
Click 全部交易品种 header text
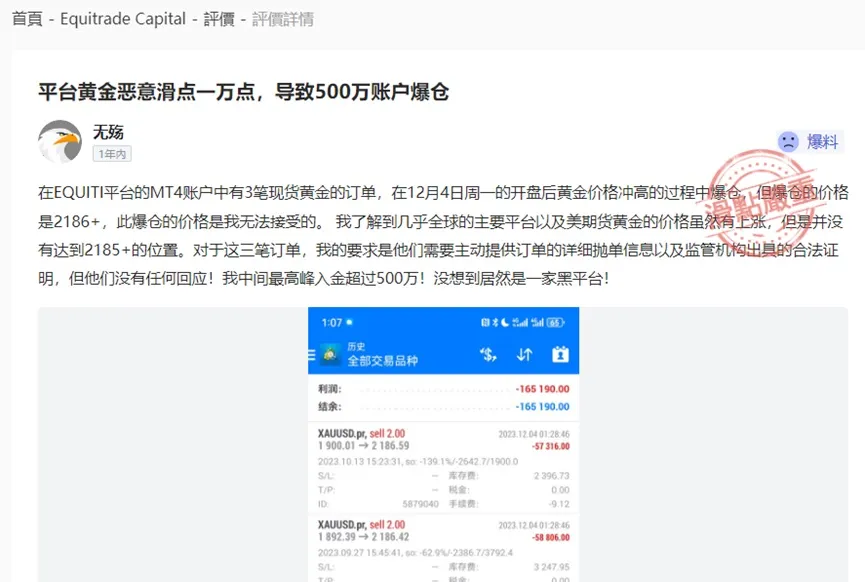382,361
